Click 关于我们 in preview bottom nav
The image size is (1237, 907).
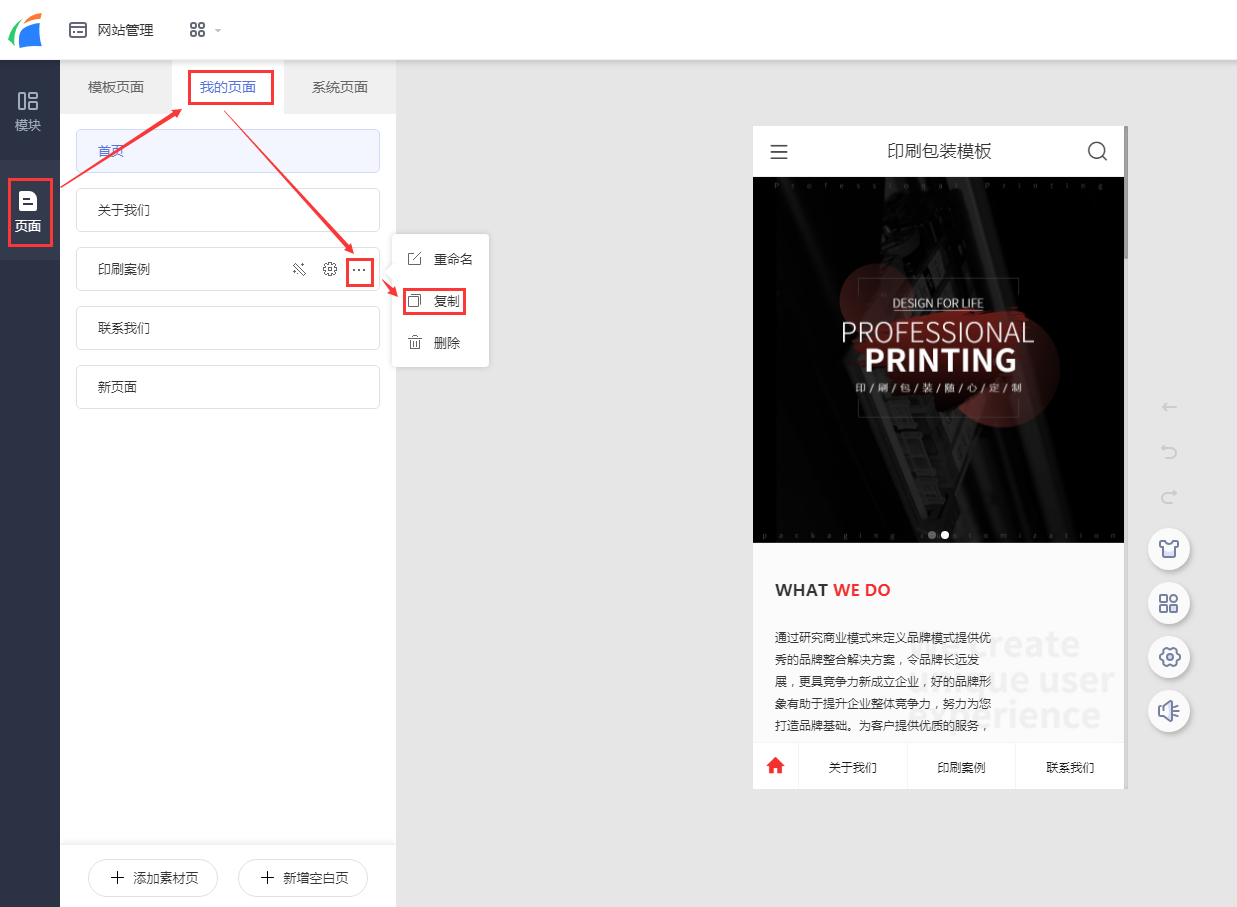pyautogui.click(x=853, y=767)
